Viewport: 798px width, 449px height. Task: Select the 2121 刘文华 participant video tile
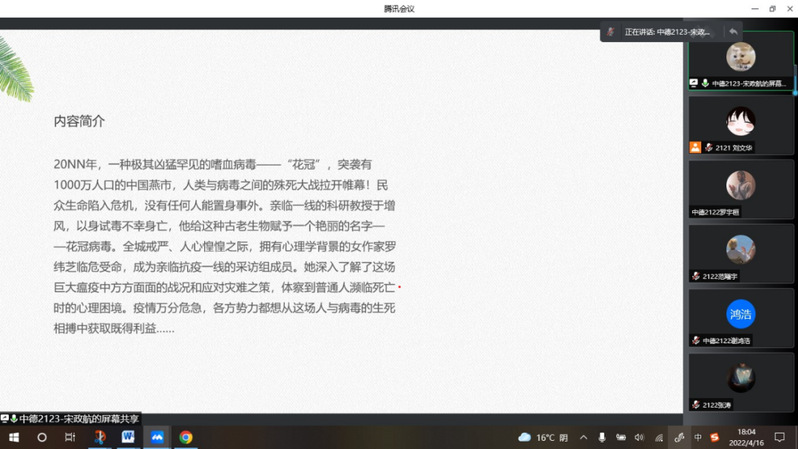[740, 125]
